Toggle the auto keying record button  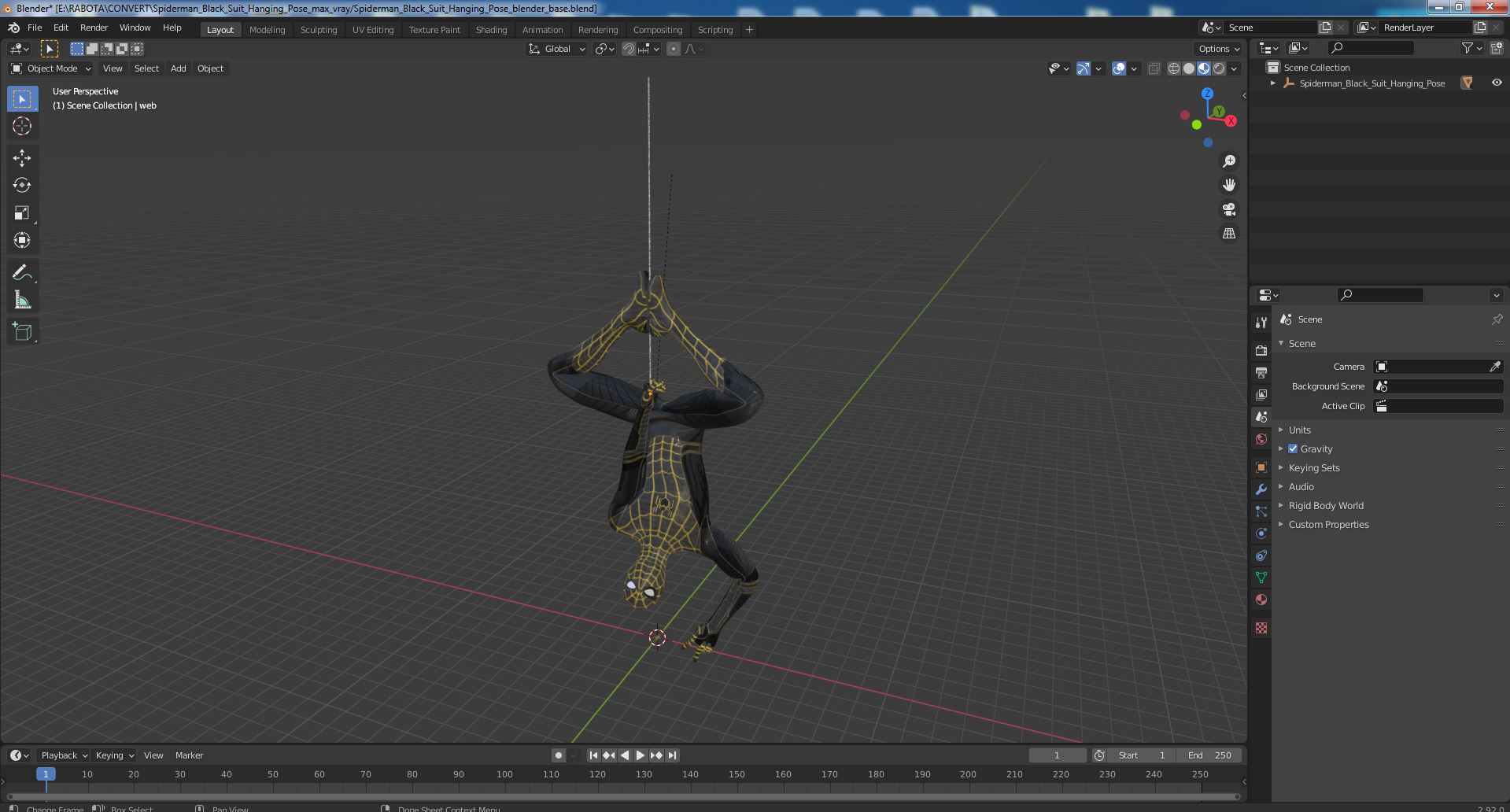559,755
